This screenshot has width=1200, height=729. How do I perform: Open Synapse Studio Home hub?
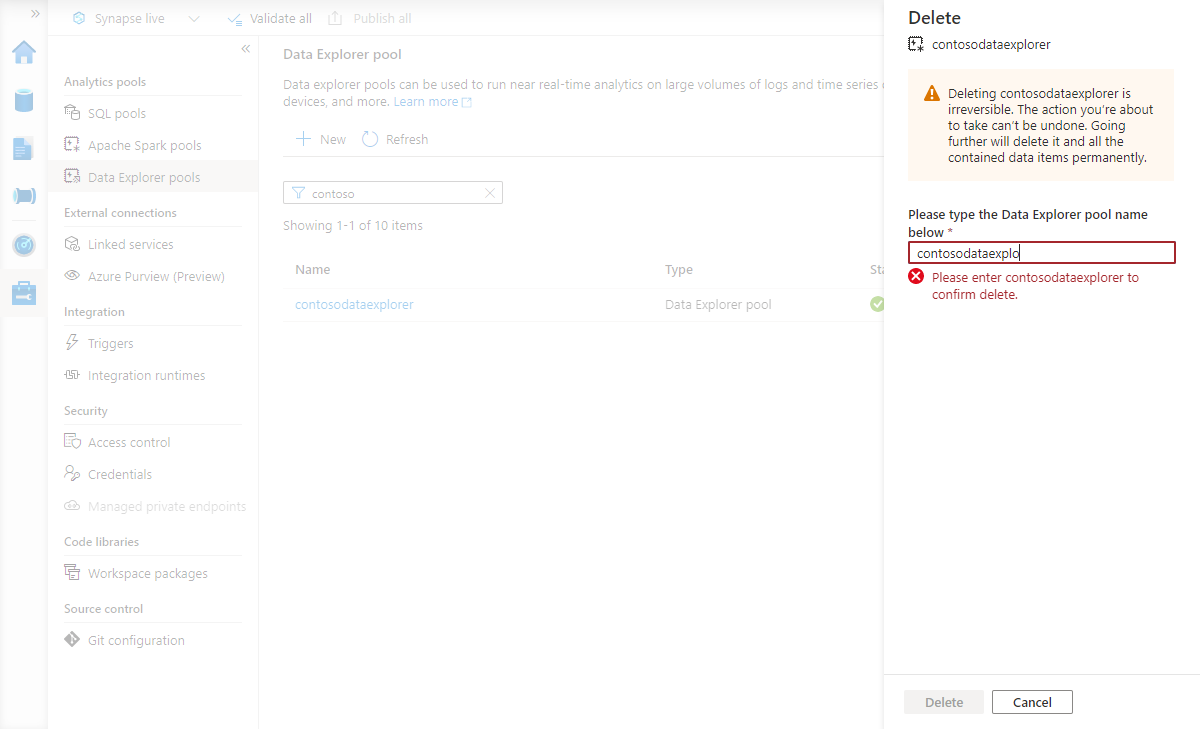coord(23,52)
